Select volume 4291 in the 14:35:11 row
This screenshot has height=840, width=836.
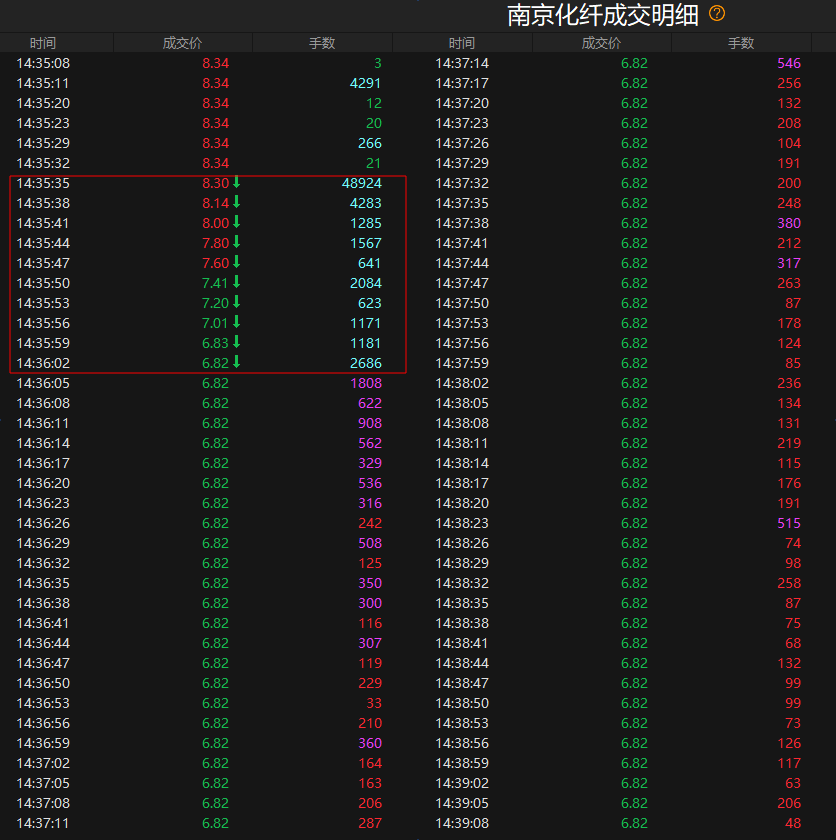(x=365, y=83)
